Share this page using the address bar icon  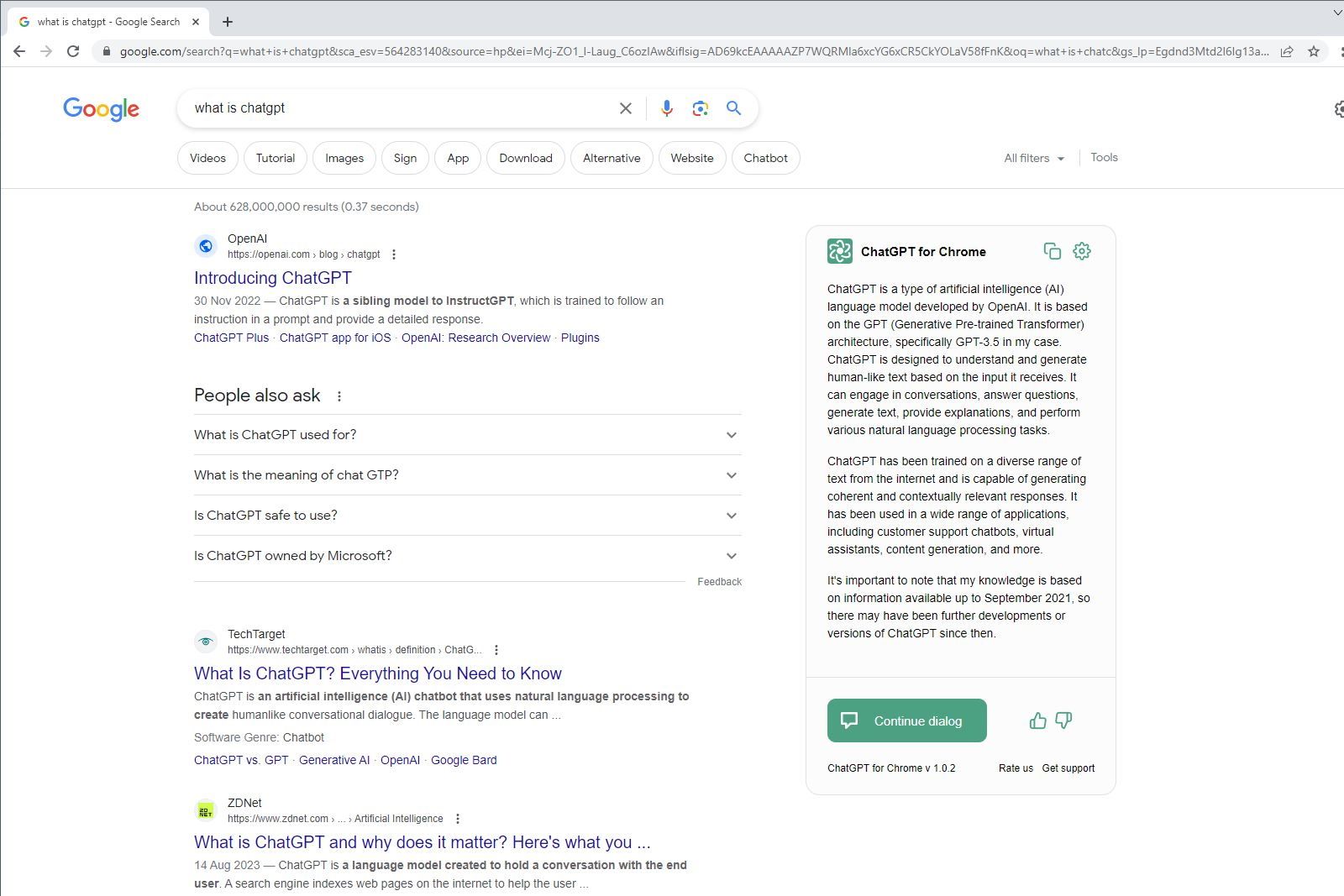click(1286, 51)
